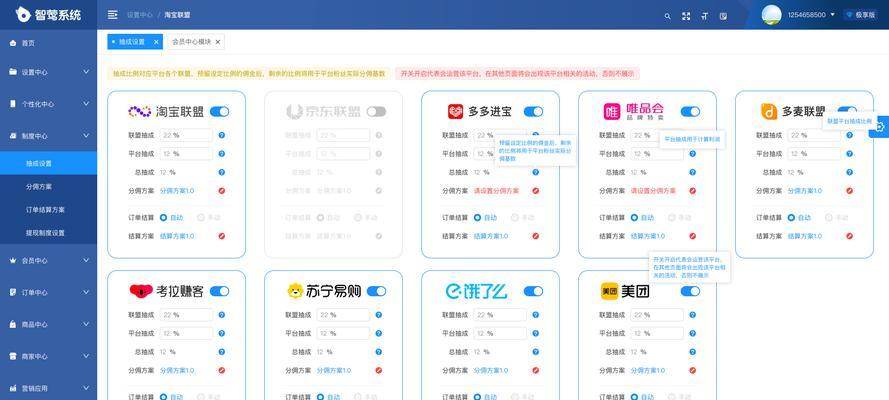
Task: Open the account 1254658500 dropdown
Action: tap(811, 15)
